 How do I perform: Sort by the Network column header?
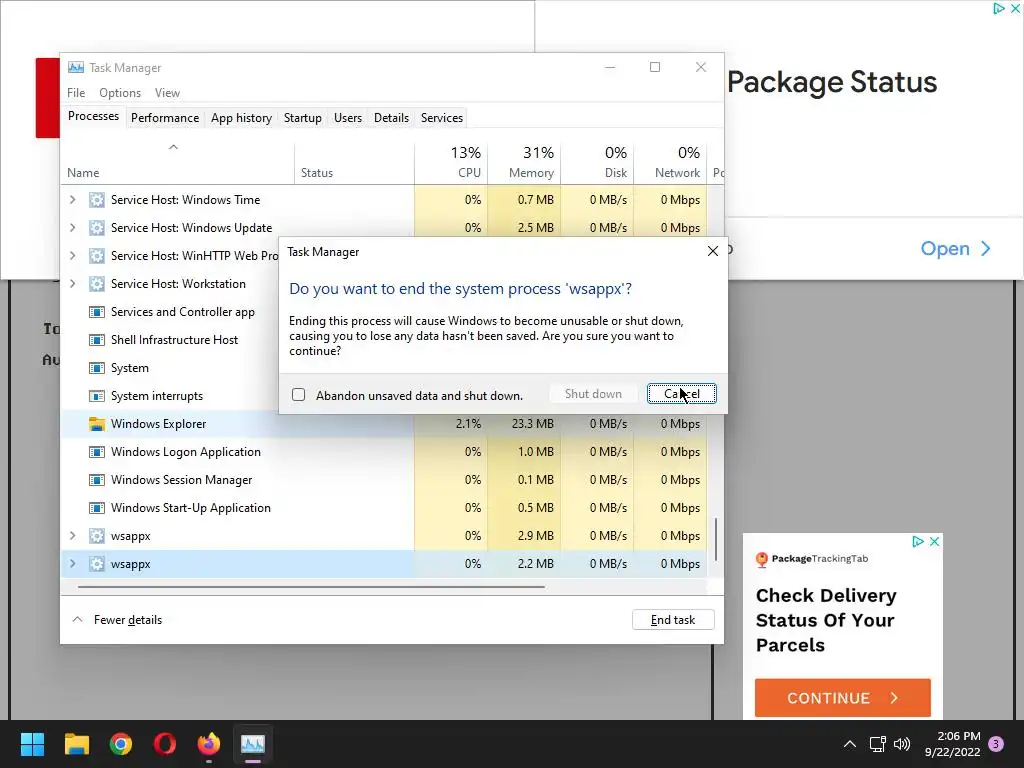[x=671, y=163]
